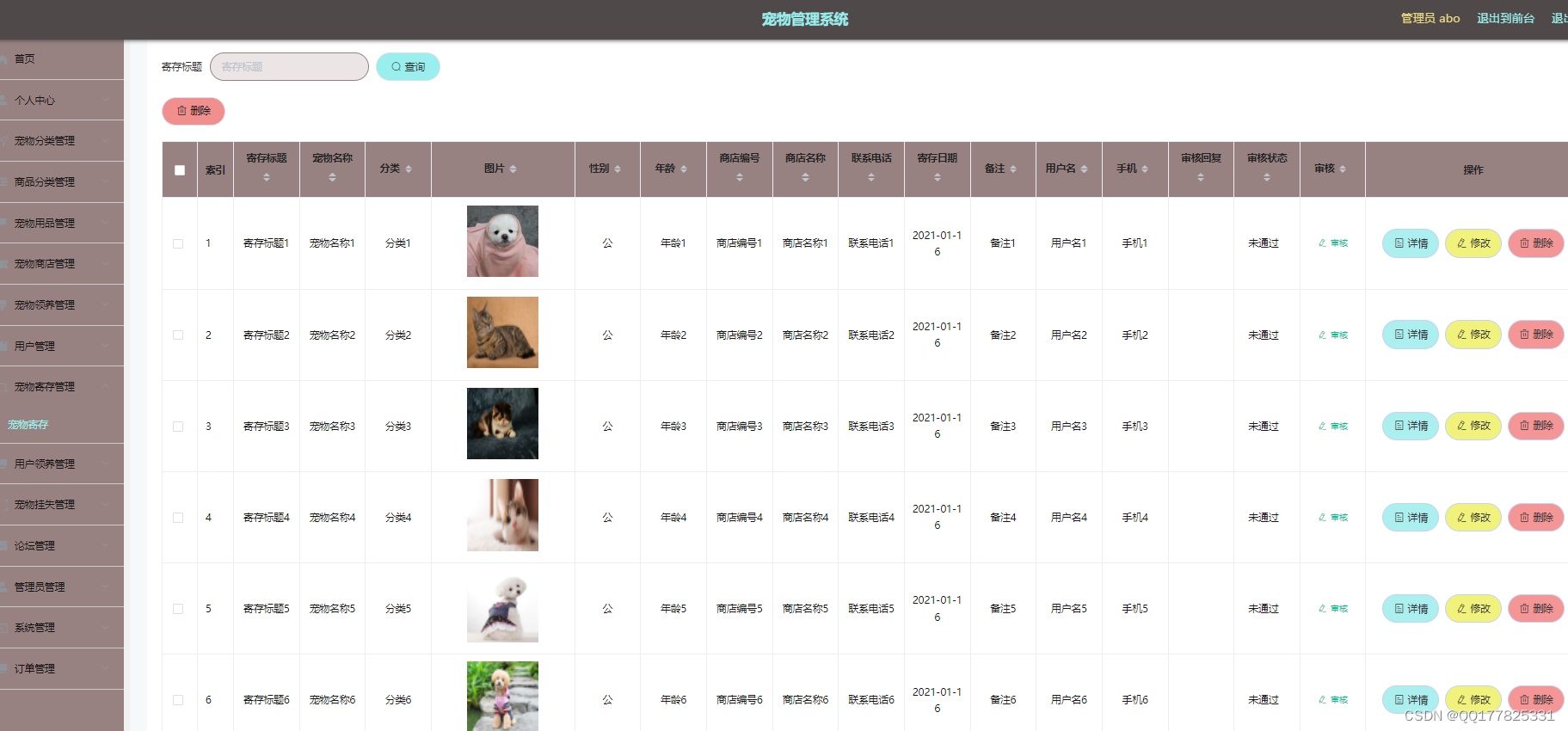Check the checkbox for row 寄存标题6
This screenshot has width=1568, height=731.
178,700
